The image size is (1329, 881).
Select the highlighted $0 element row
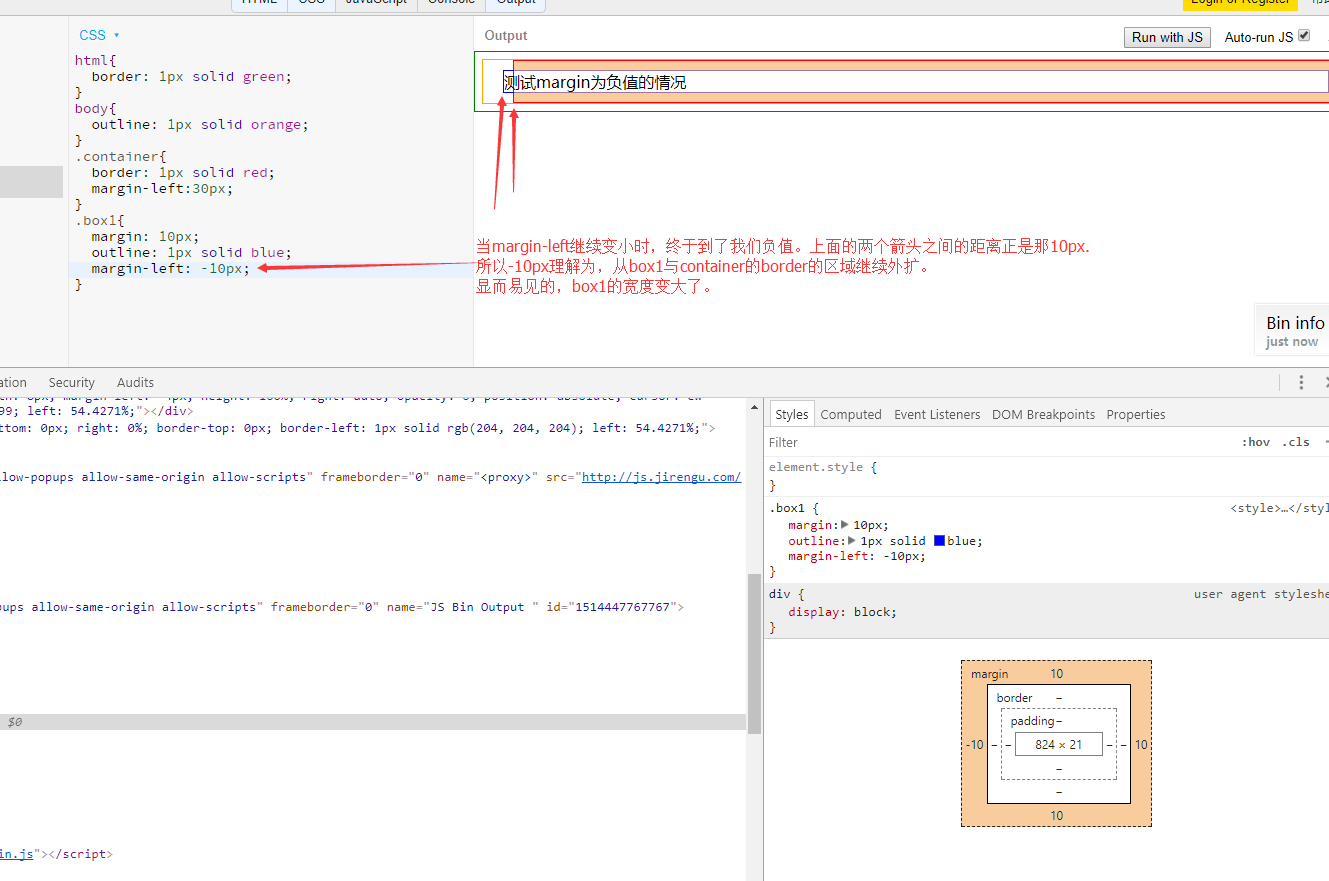(373, 722)
